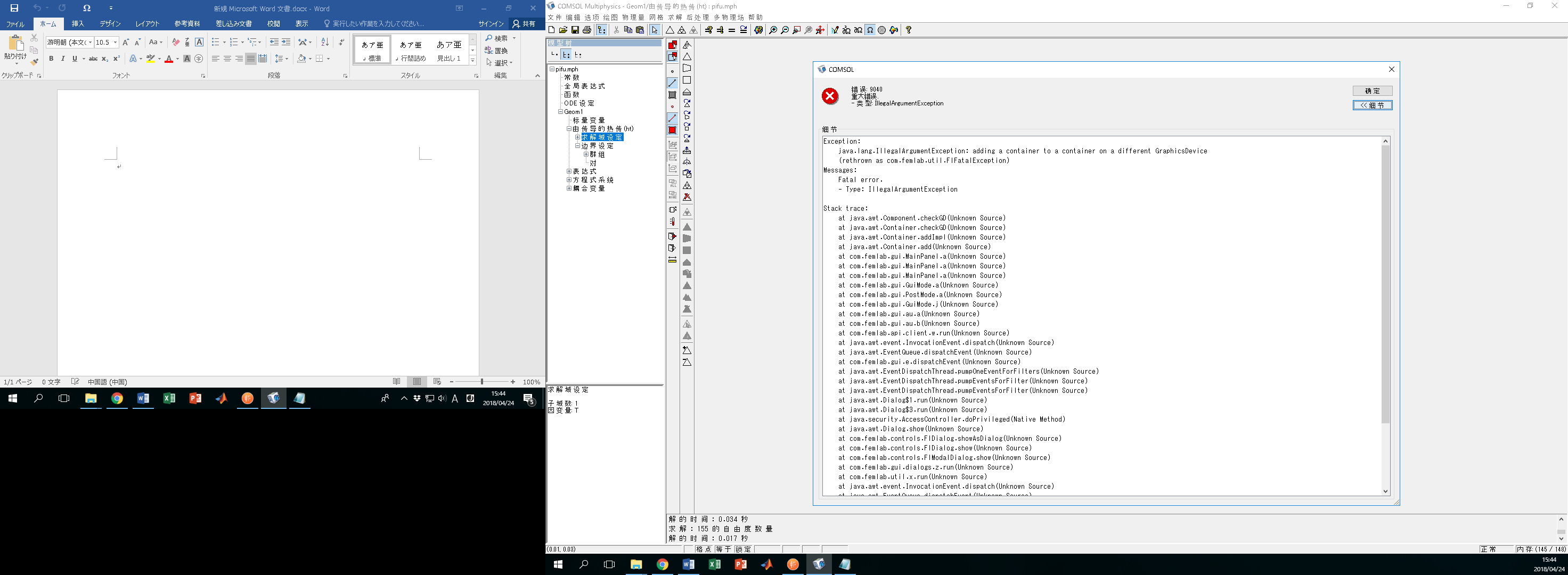1568x575 pixels.
Task: Click the red filled square subdomain icon
Action: pos(673,130)
